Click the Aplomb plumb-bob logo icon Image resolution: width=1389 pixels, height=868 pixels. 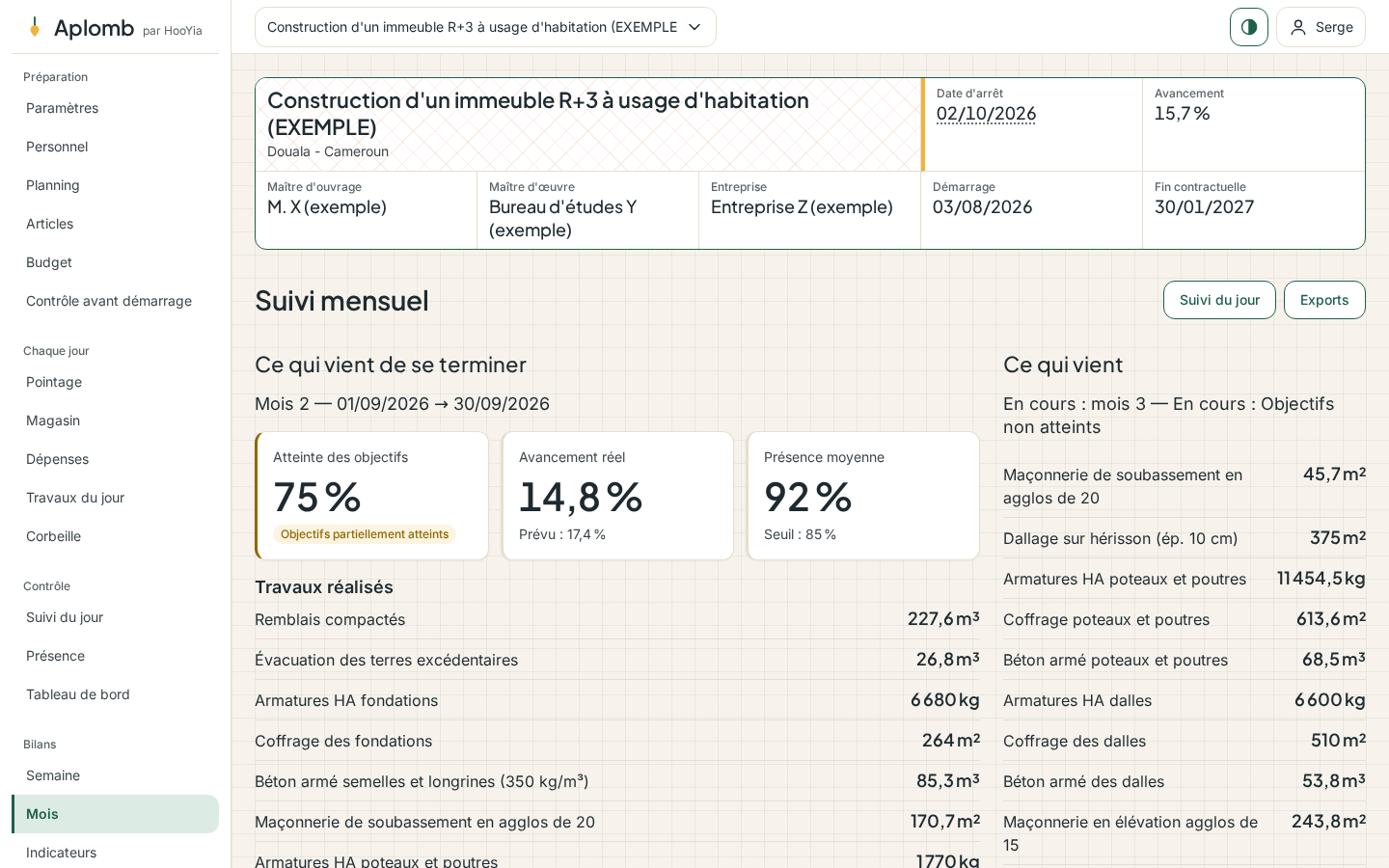(35, 27)
